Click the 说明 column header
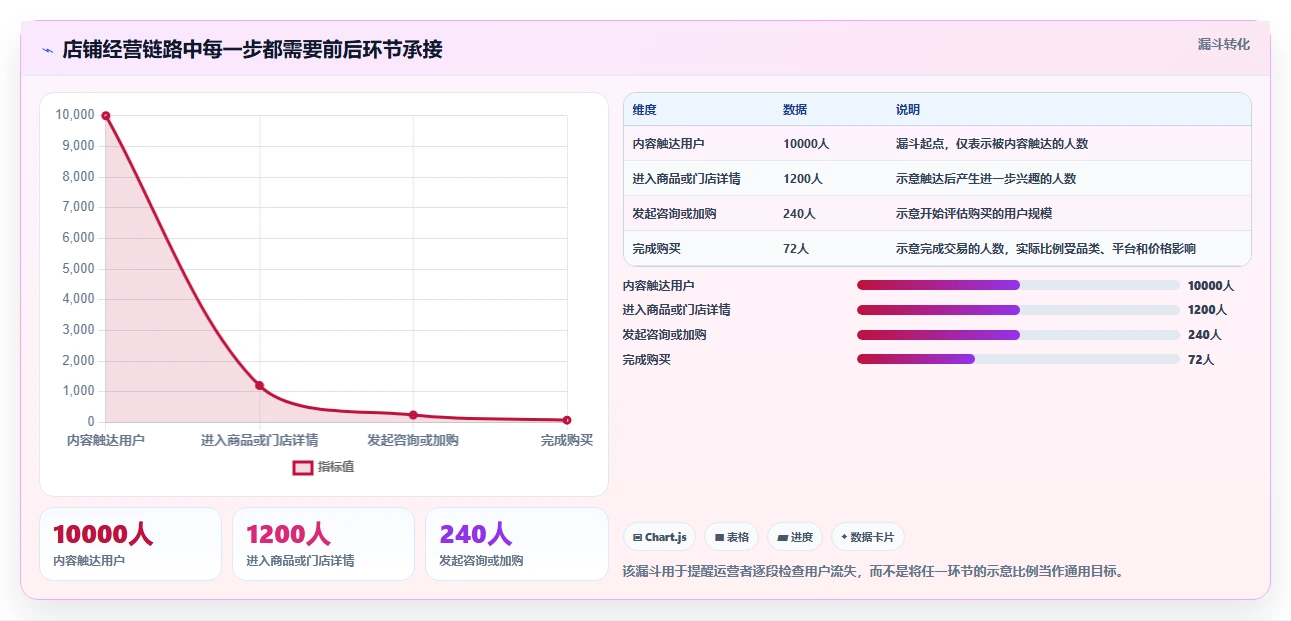This screenshot has height=621, width=1291. 908,110
